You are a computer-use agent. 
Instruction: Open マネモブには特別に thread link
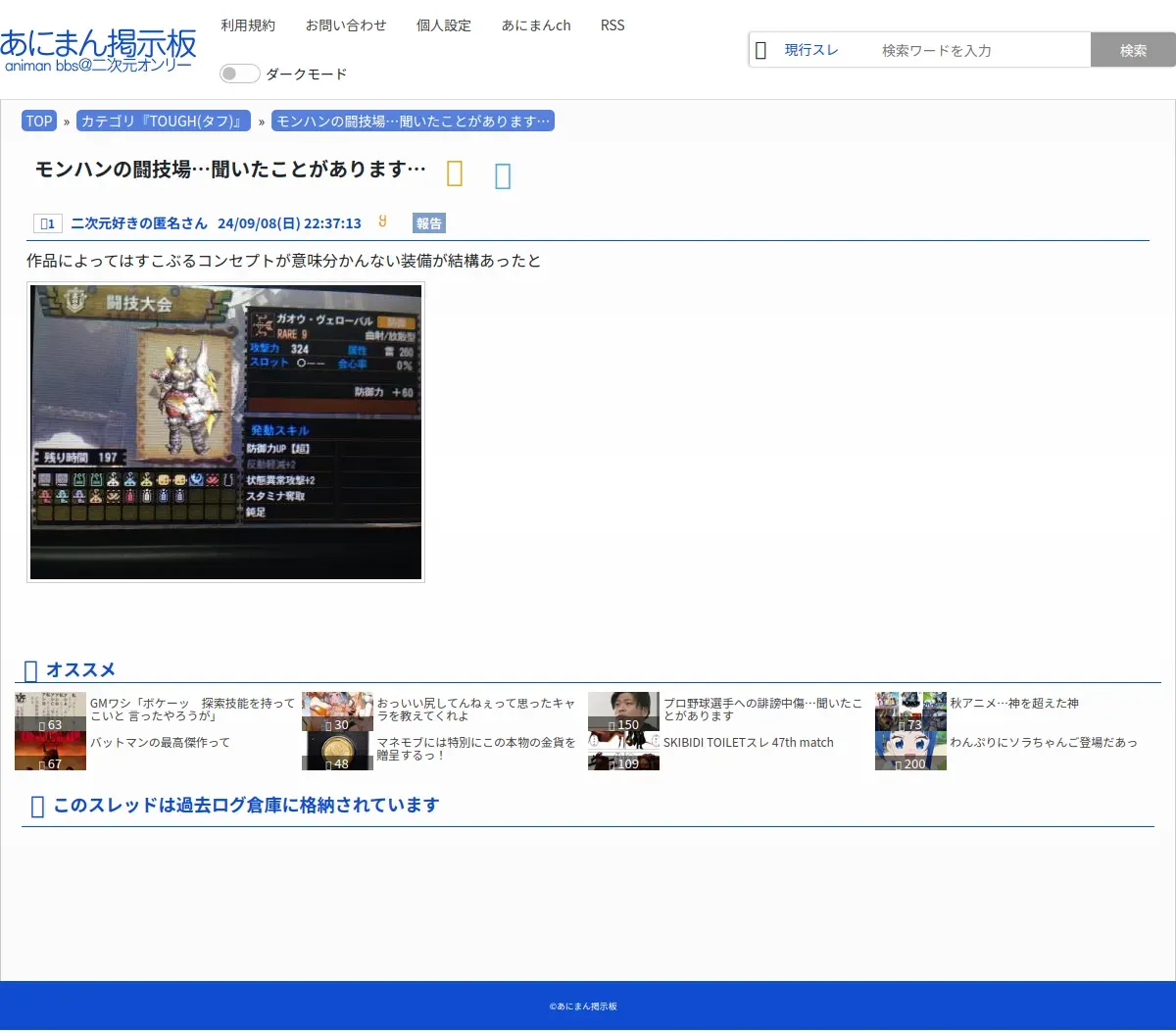476,749
